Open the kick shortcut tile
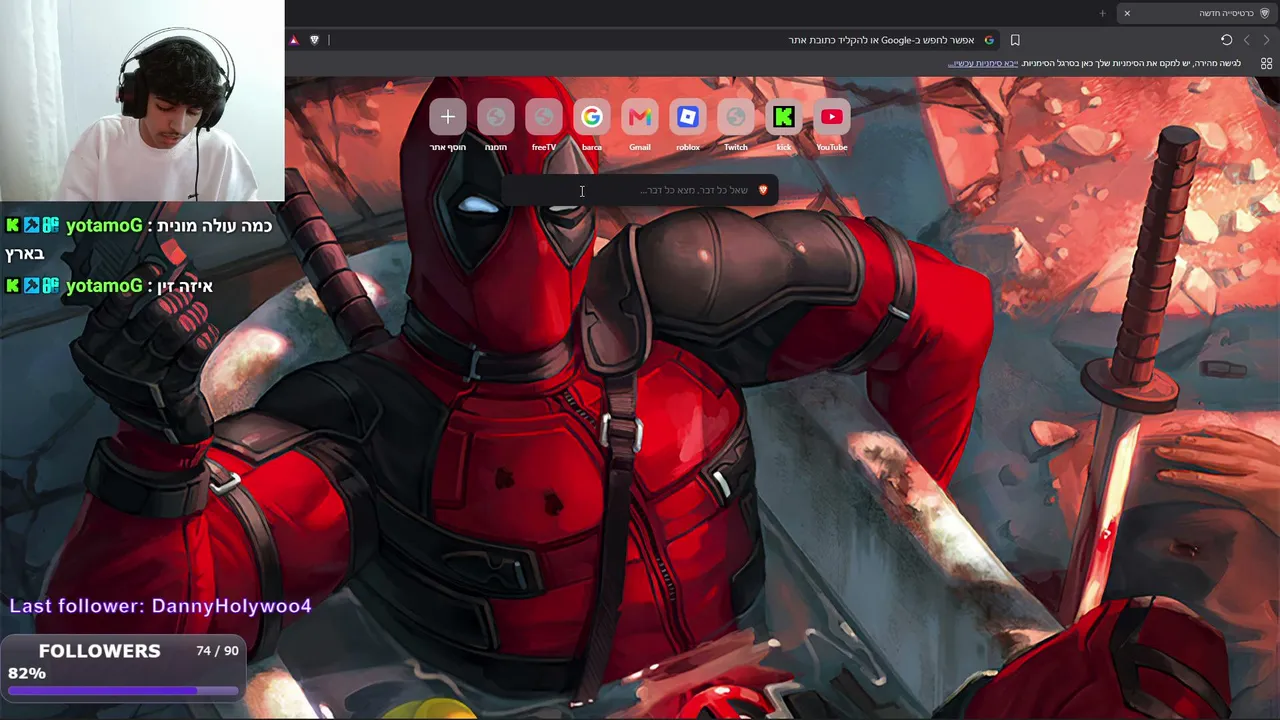The image size is (1280, 720). pos(783,117)
